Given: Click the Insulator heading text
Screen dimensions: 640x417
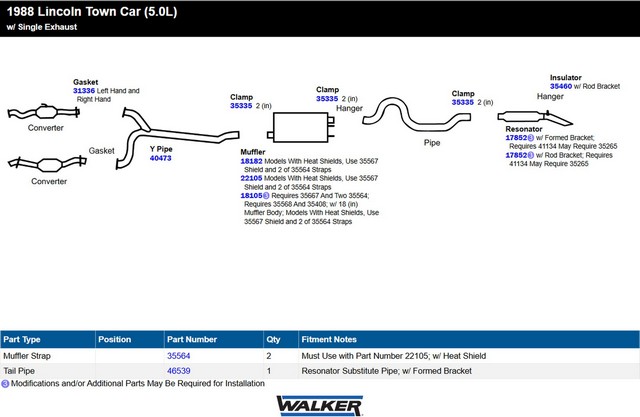Looking at the screenshot, I should [565, 78].
